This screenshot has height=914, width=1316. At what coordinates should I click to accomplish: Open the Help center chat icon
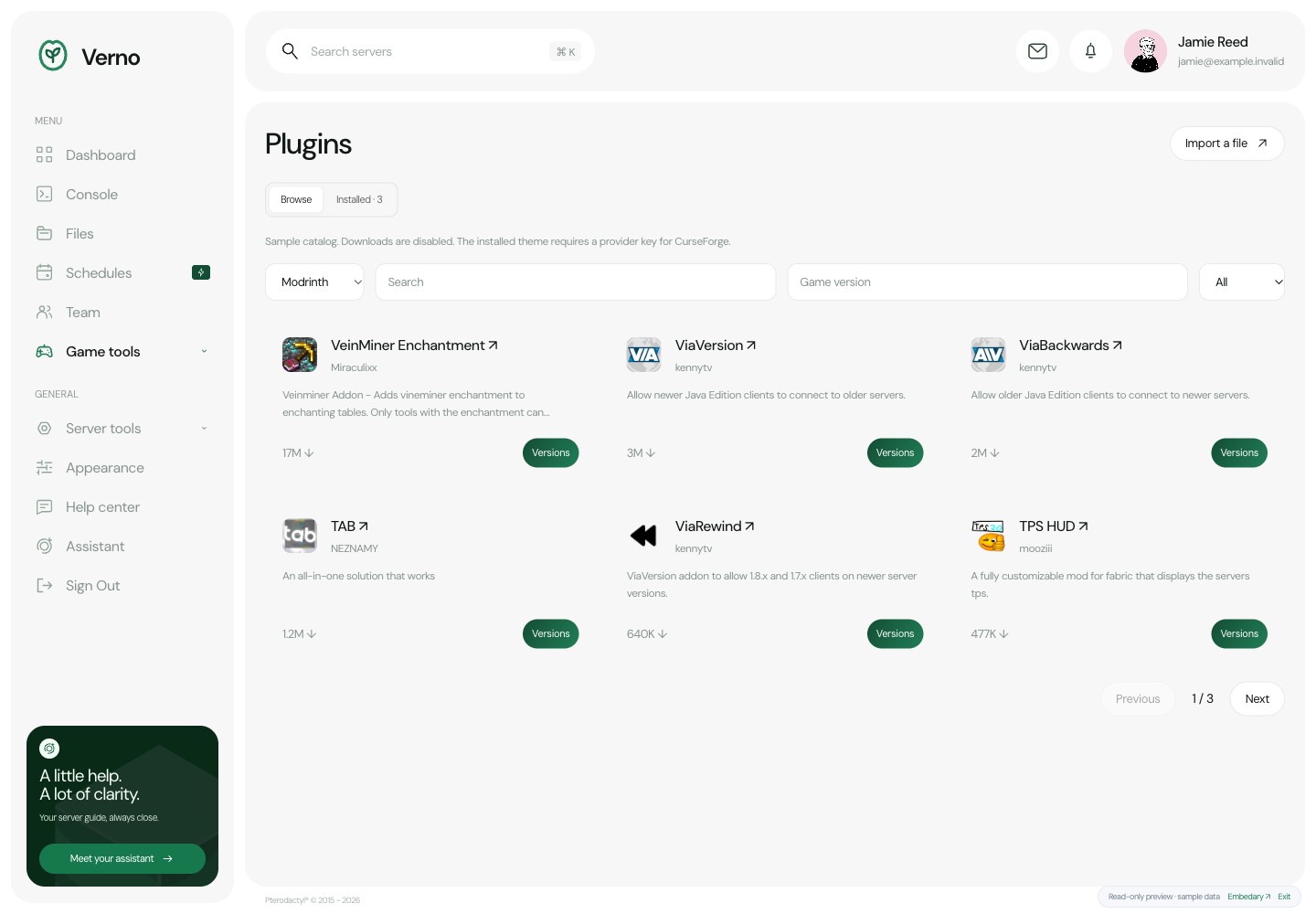pos(44,506)
